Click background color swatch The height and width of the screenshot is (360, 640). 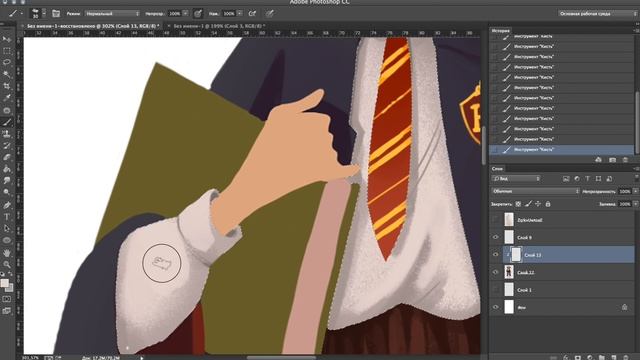[10, 288]
